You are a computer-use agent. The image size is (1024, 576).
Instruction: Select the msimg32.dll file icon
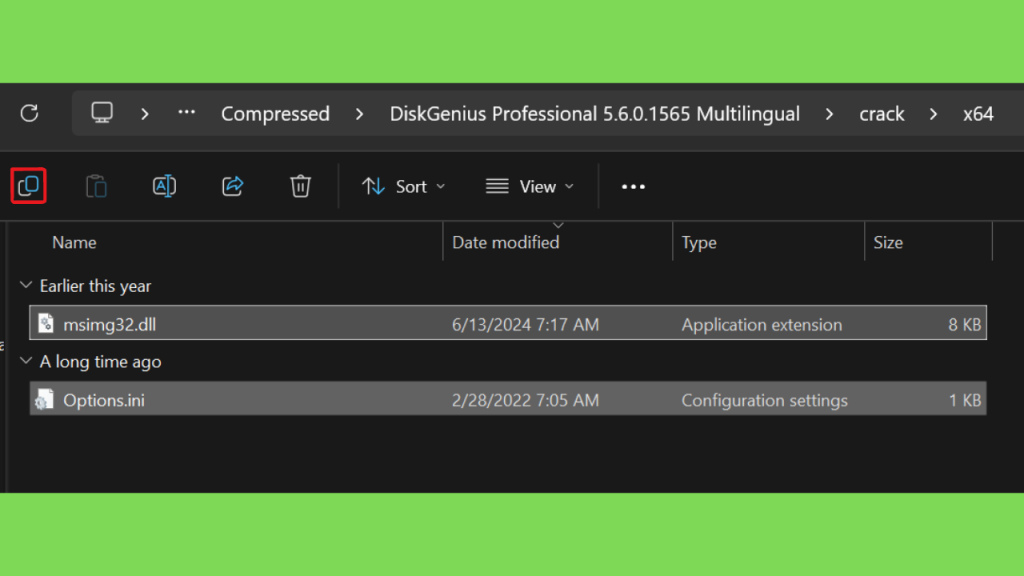[x=46, y=323]
